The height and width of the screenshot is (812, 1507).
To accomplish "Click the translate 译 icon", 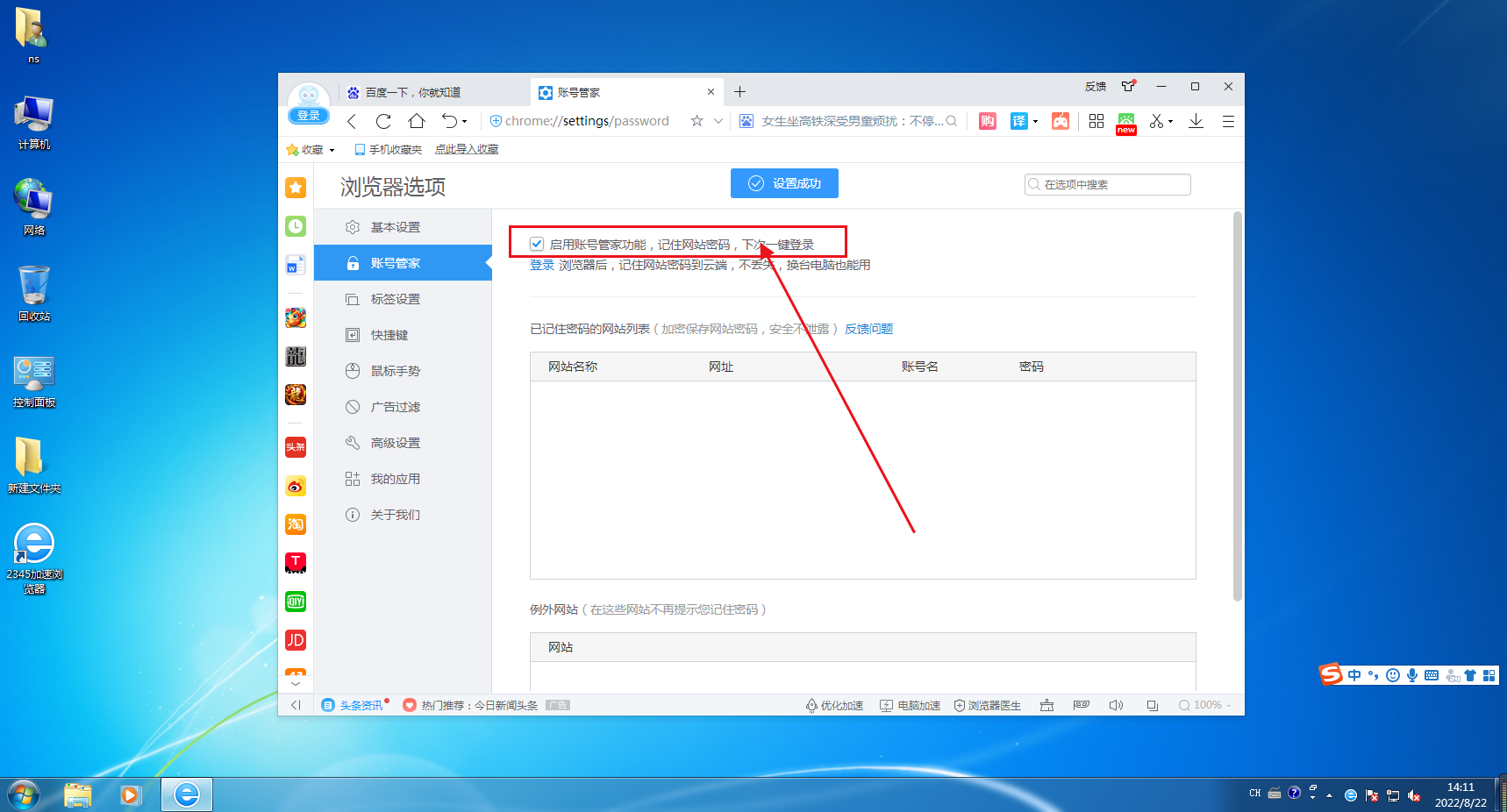I will (x=1018, y=121).
